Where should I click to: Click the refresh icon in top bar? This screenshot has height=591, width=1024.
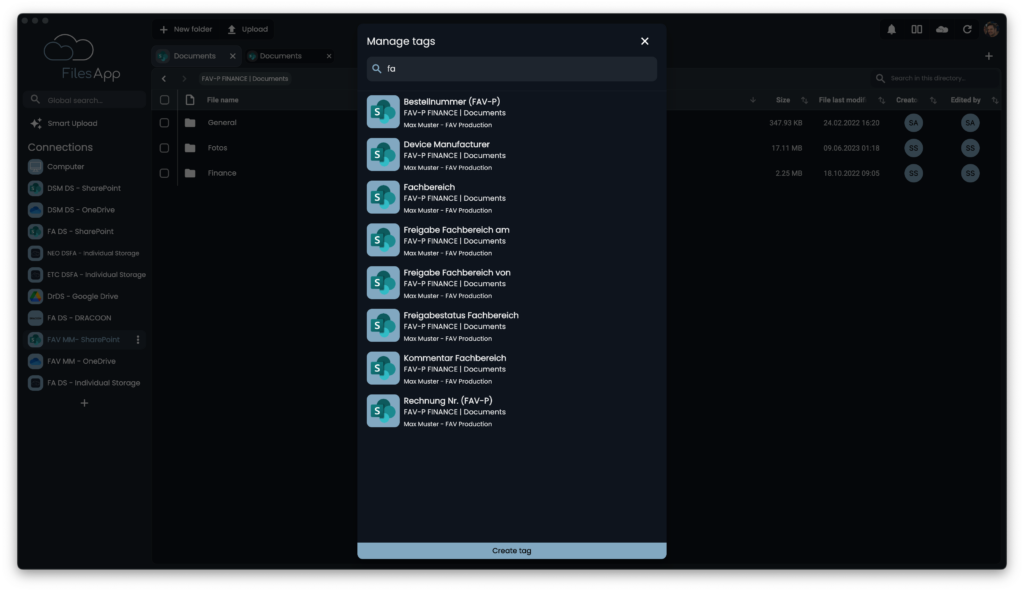[967, 29]
